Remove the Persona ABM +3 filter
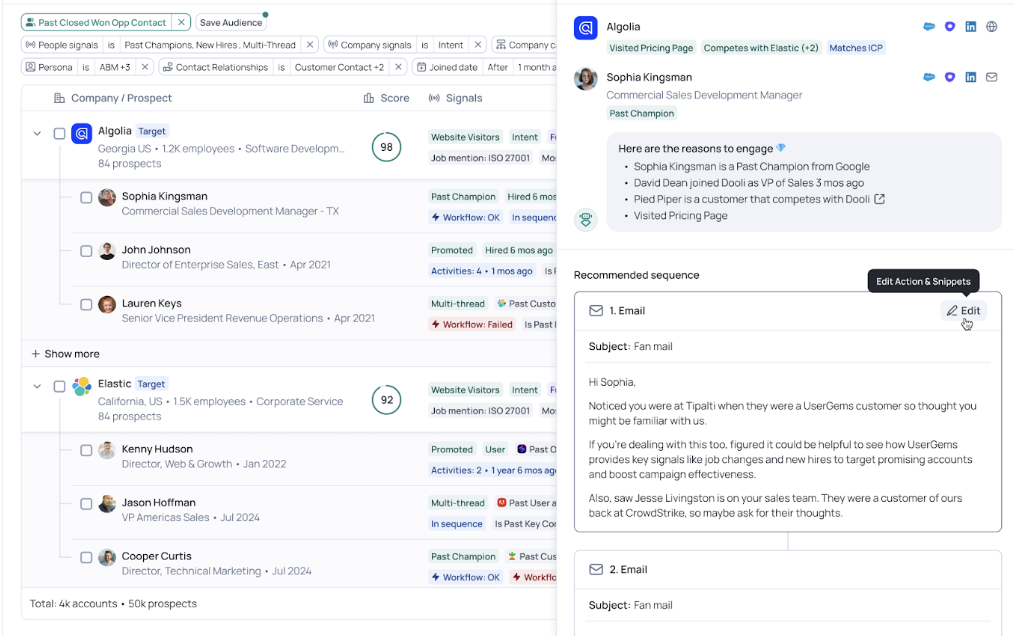This screenshot has height=636, width=1014. [145, 67]
